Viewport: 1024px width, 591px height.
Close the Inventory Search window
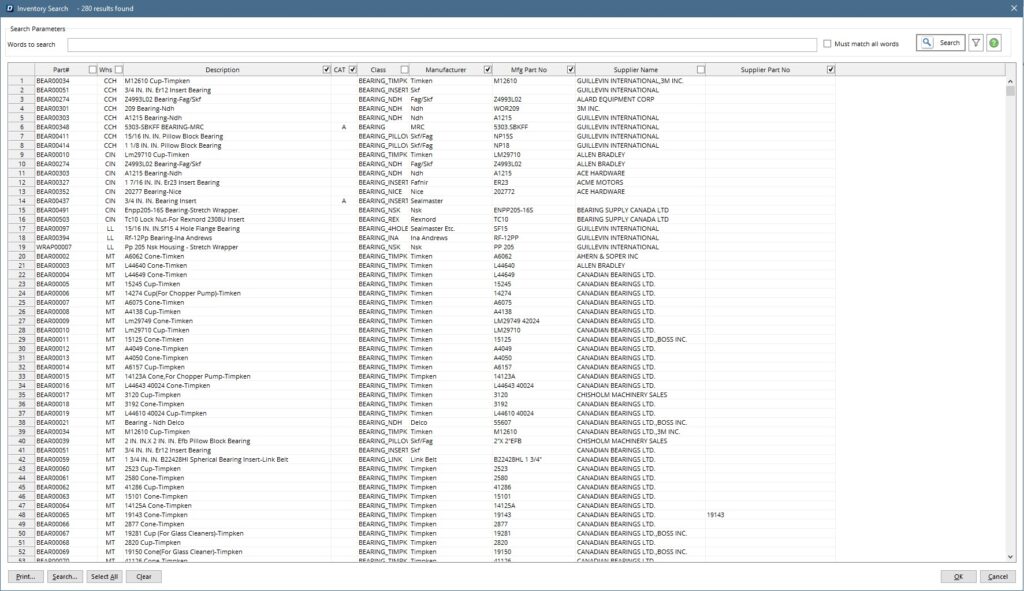(1011, 7)
